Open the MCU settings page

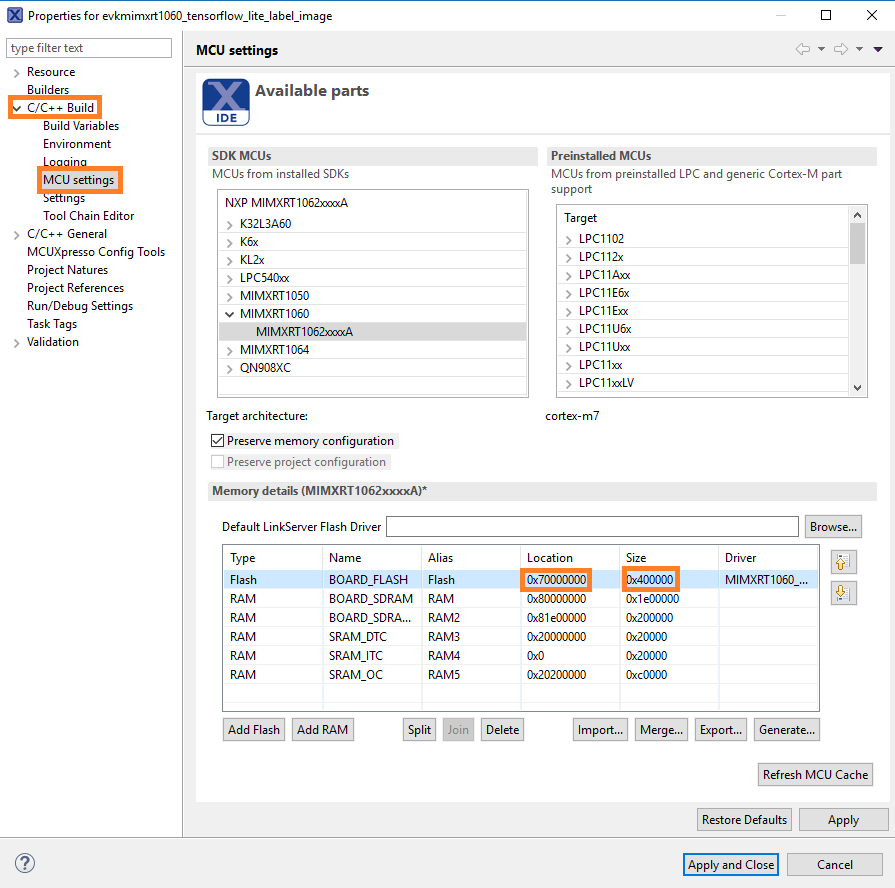[79, 180]
